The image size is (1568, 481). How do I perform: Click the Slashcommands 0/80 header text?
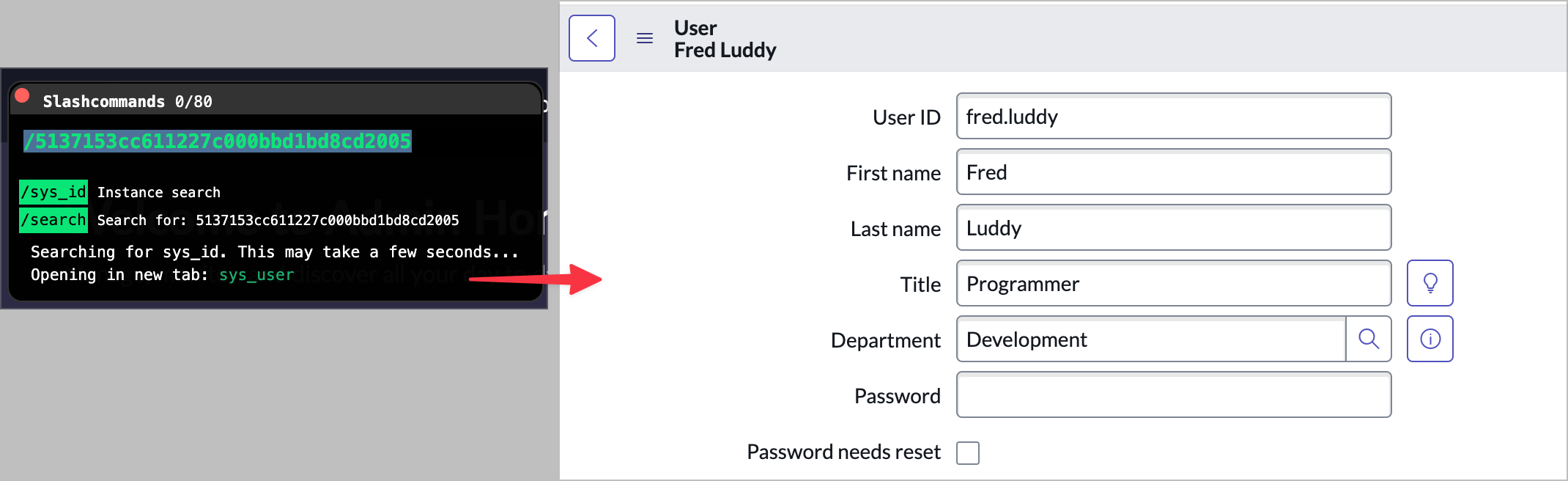127,101
